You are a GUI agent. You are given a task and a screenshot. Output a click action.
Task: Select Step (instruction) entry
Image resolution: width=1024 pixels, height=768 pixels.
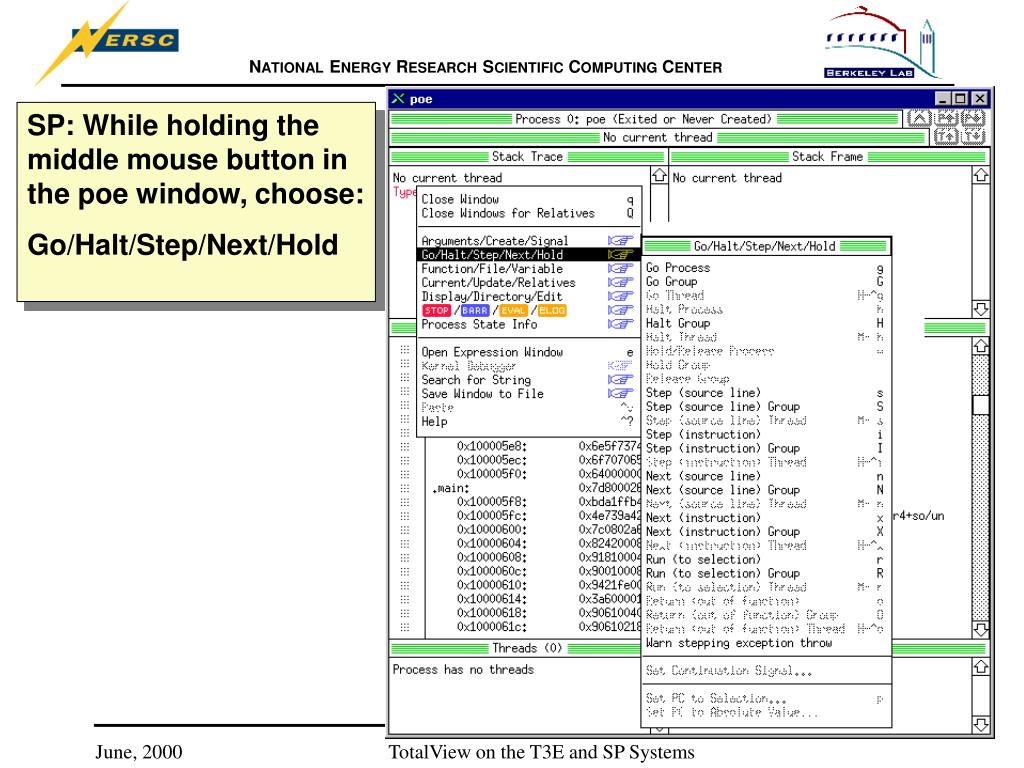click(765, 435)
